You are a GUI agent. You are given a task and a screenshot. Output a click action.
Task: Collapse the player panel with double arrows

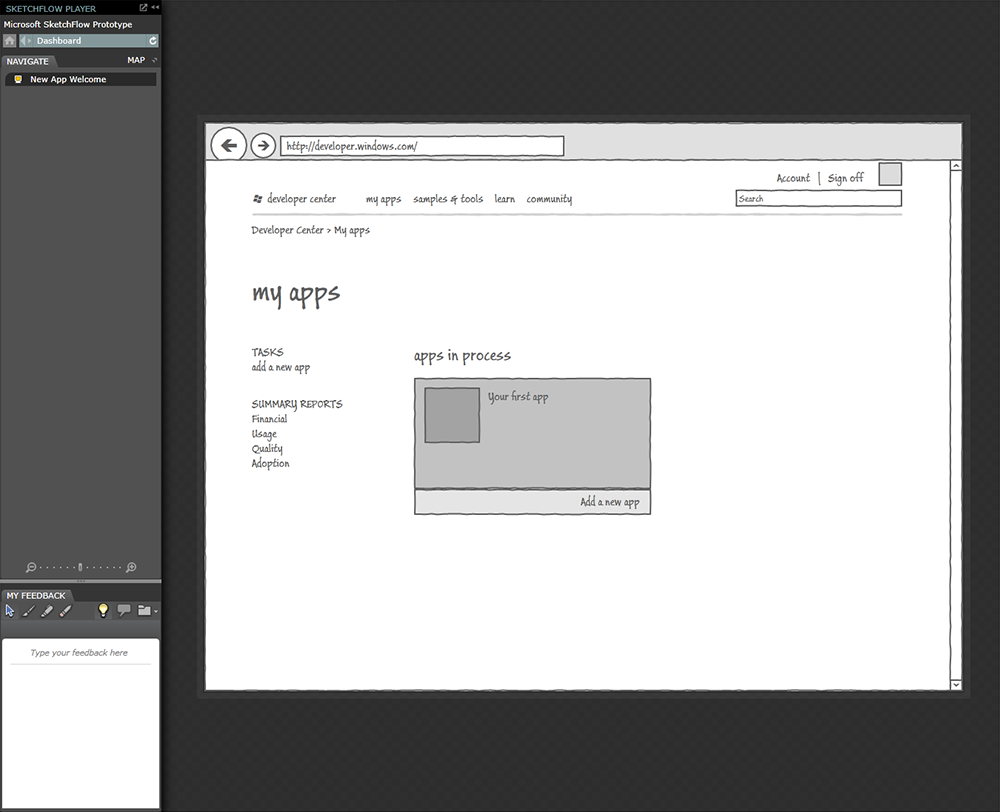coord(155,8)
